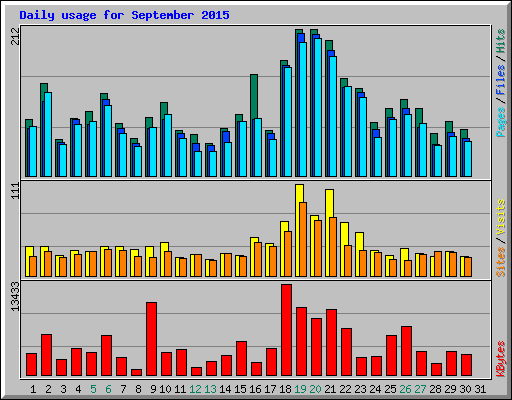This screenshot has width=512, height=400.
Task: Click green weekend day label 5
Action: [x=93, y=389]
